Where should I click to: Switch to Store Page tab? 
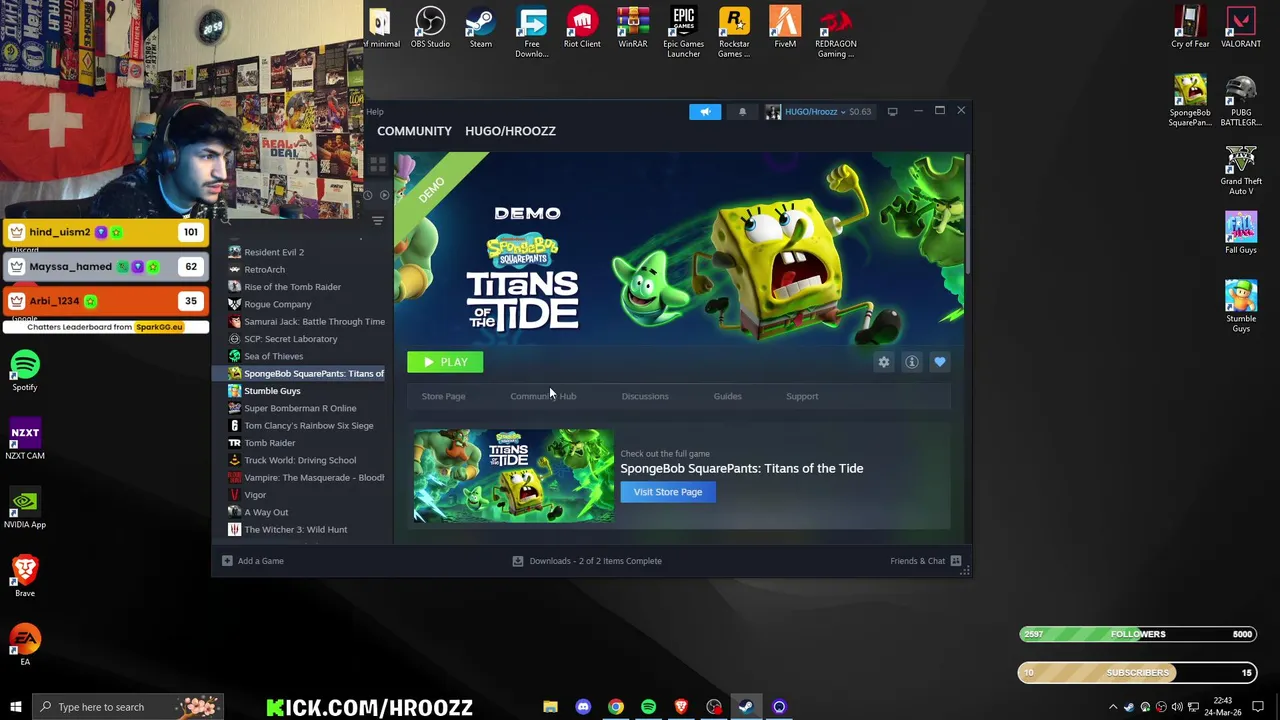[443, 396]
